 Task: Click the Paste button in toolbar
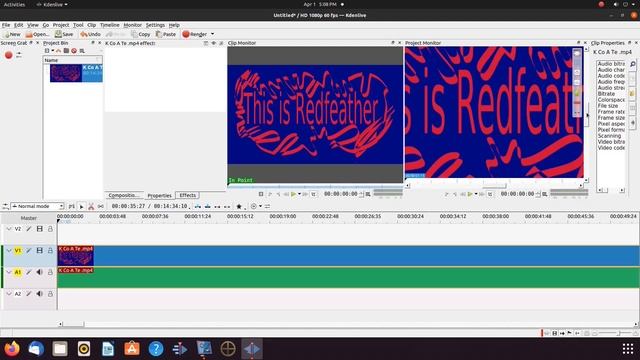coord(166,34)
